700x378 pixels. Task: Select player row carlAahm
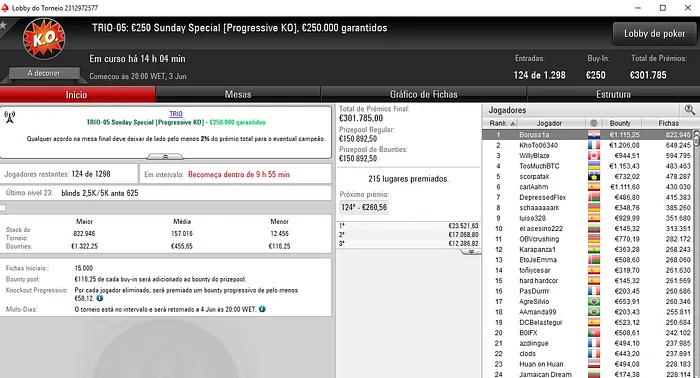point(588,187)
